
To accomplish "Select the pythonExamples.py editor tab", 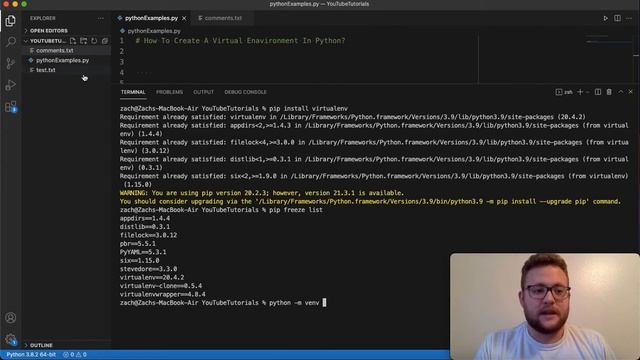I will (151, 18).
